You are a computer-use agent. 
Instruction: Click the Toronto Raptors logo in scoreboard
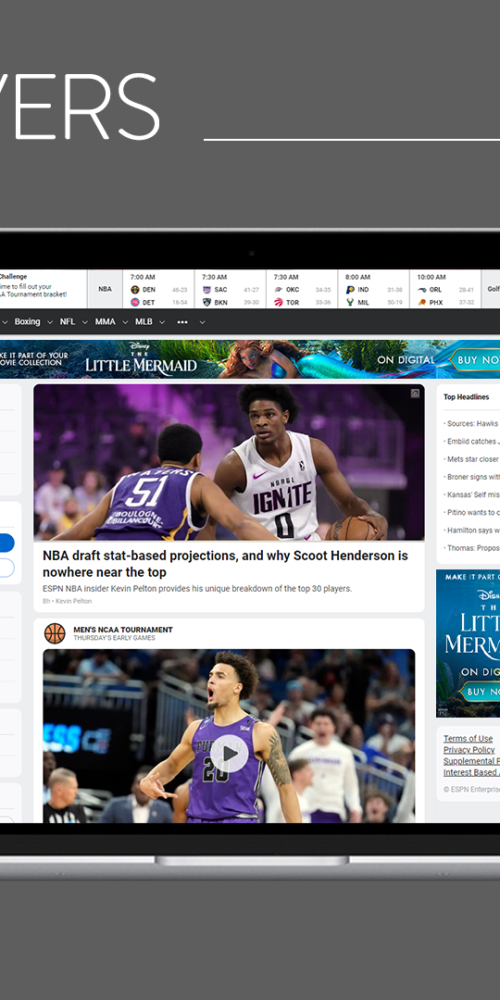pyautogui.click(x=278, y=302)
